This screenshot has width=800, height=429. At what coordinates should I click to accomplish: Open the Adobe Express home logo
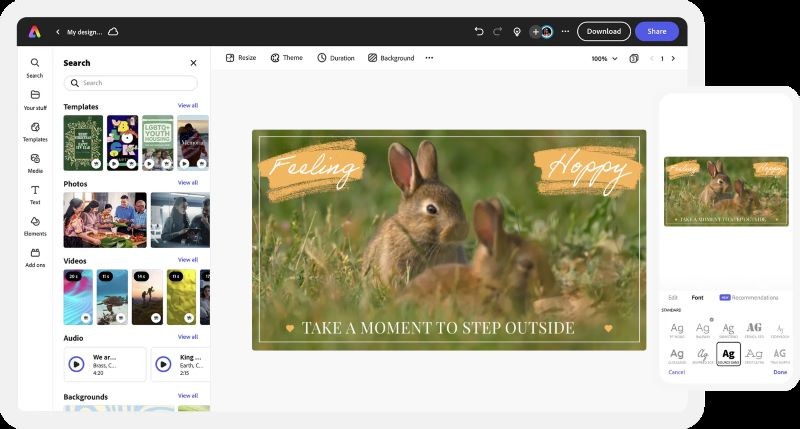coord(35,32)
